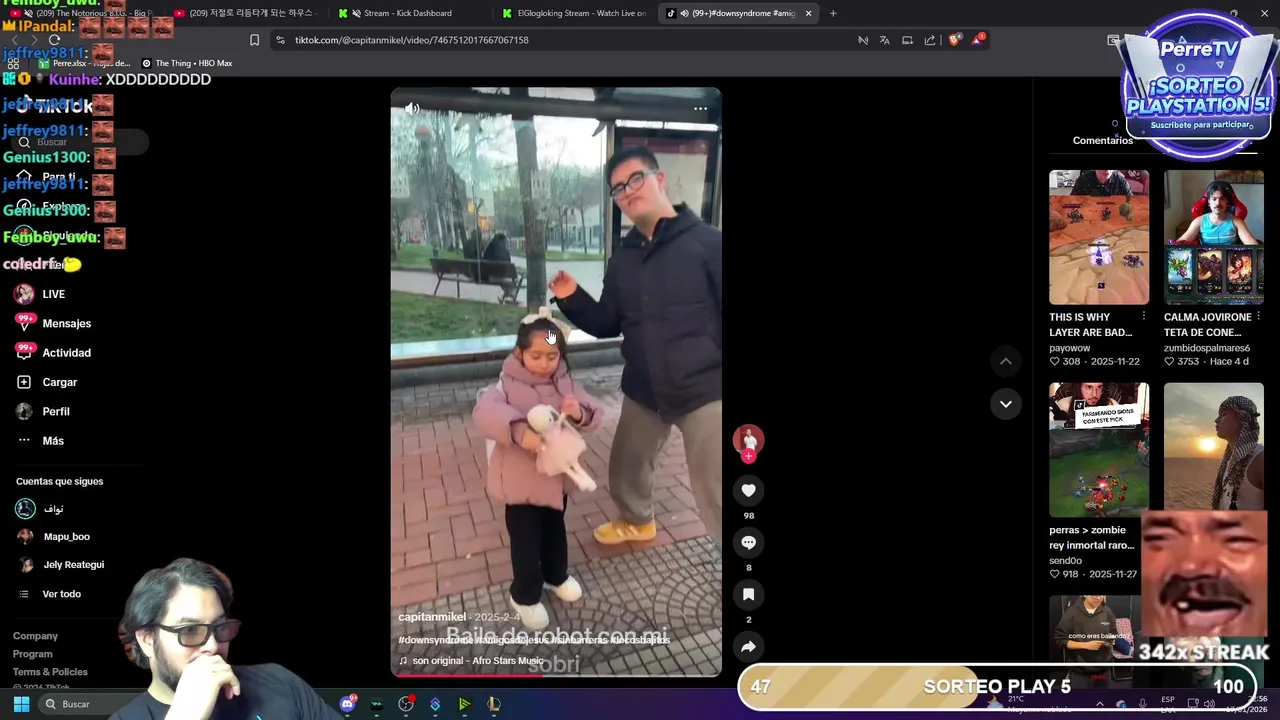Image resolution: width=1280 pixels, height=720 pixels.
Task: Click the browser translate icon
Action: pos(885,40)
